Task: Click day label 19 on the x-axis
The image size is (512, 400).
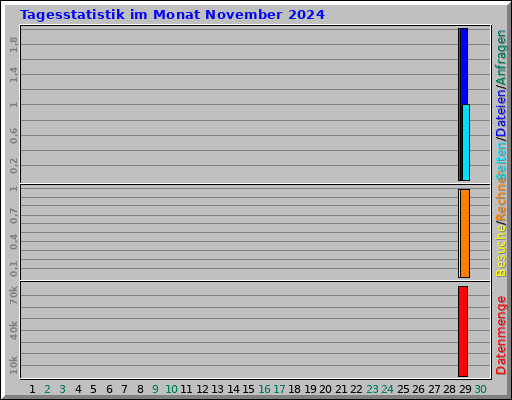Action: point(310,389)
